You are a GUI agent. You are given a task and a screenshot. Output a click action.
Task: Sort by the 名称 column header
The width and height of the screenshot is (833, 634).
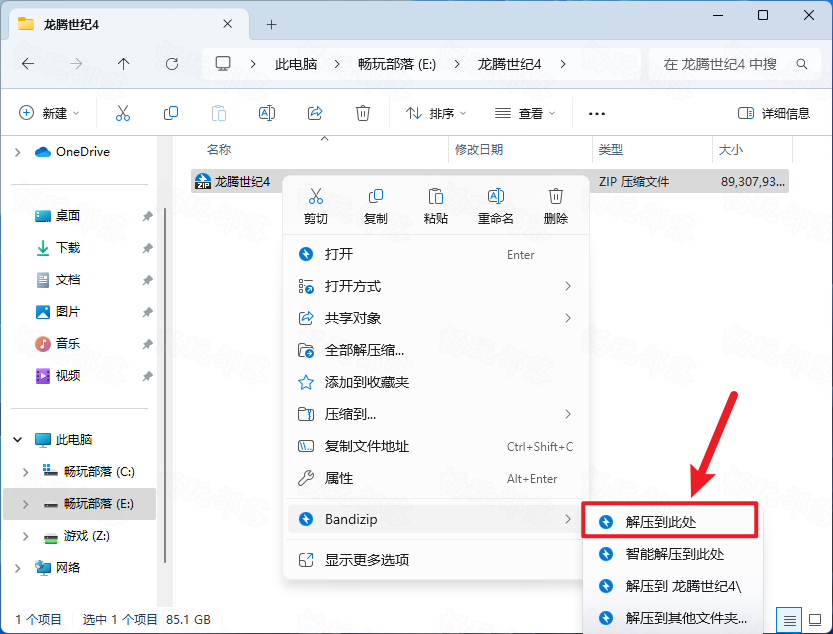pos(319,149)
